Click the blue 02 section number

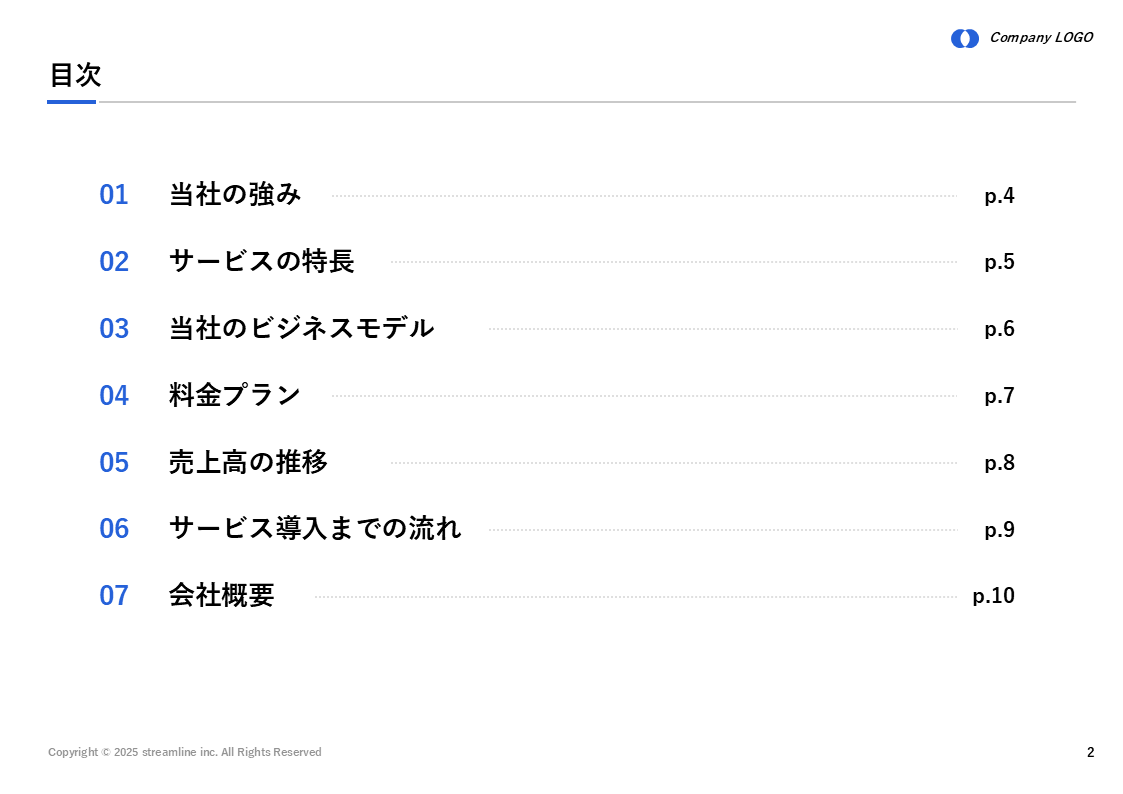tap(114, 262)
